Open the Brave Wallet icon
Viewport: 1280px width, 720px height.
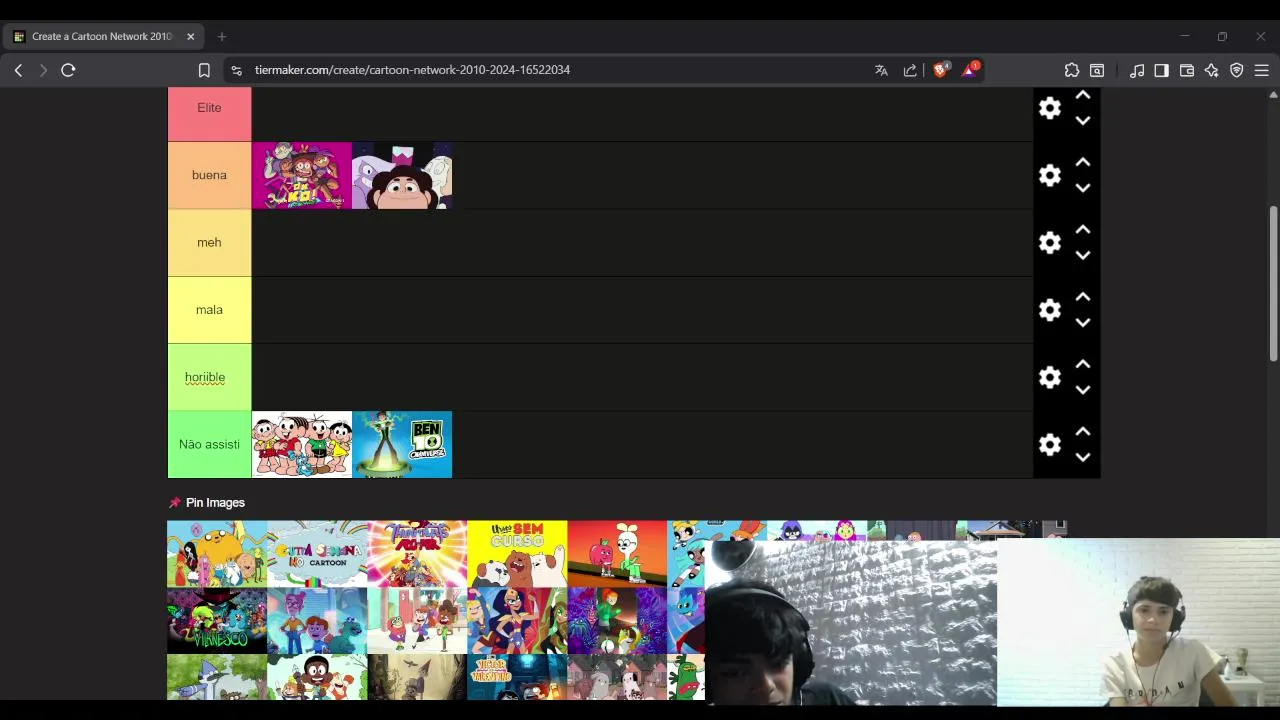tap(1187, 70)
